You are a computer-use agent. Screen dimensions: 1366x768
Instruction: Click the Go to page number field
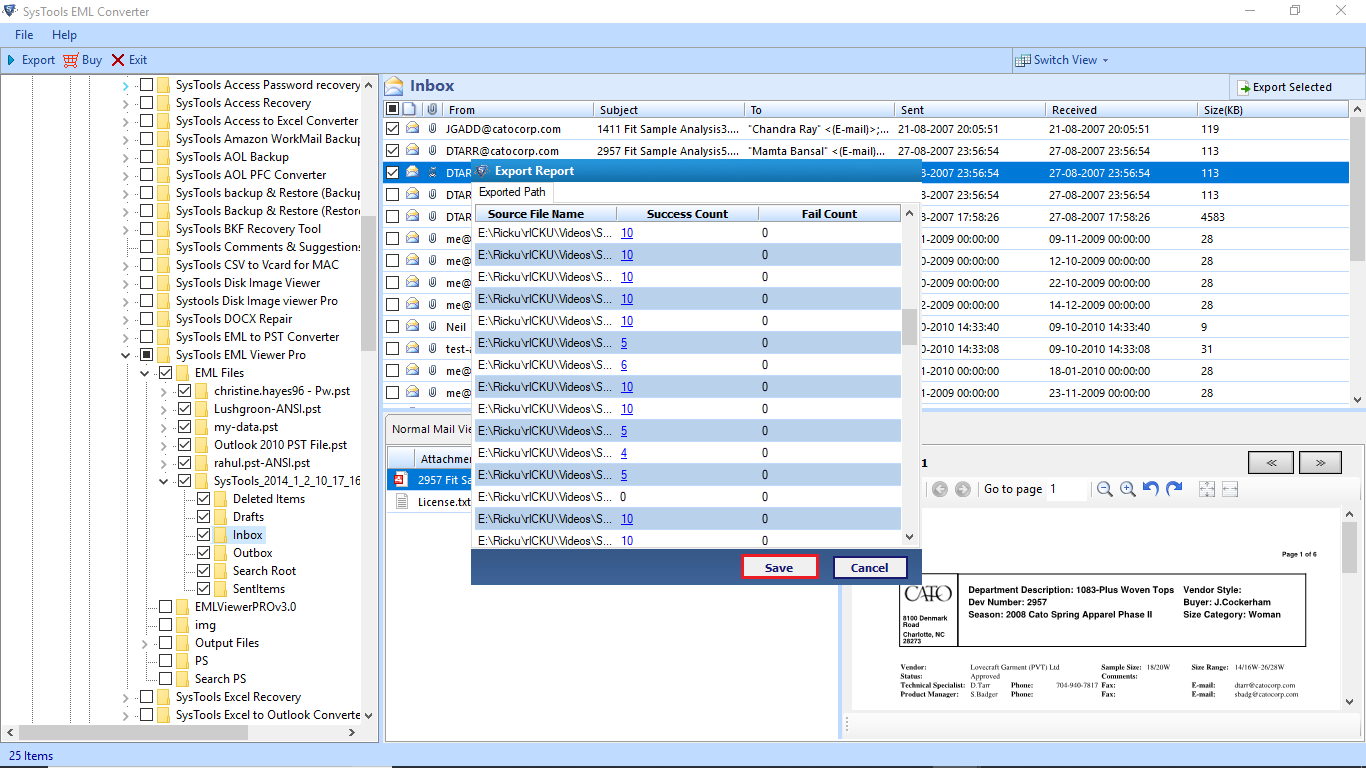tap(1068, 489)
